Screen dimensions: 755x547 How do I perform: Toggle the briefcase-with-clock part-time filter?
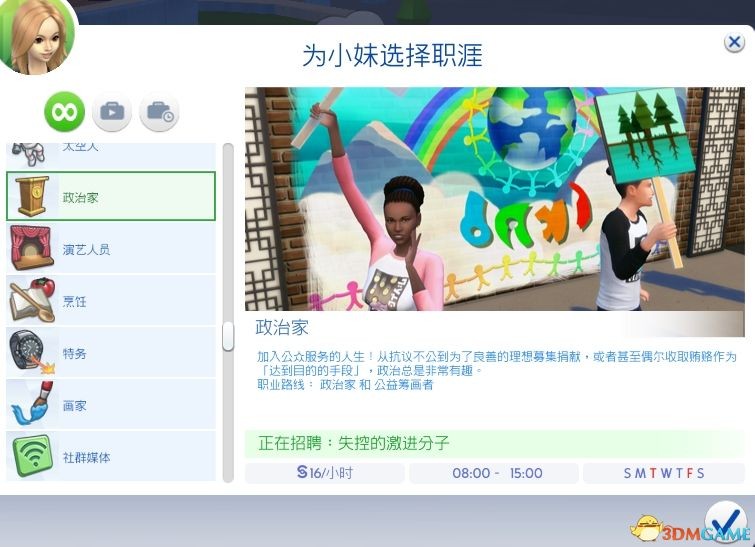tap(159, 111)
